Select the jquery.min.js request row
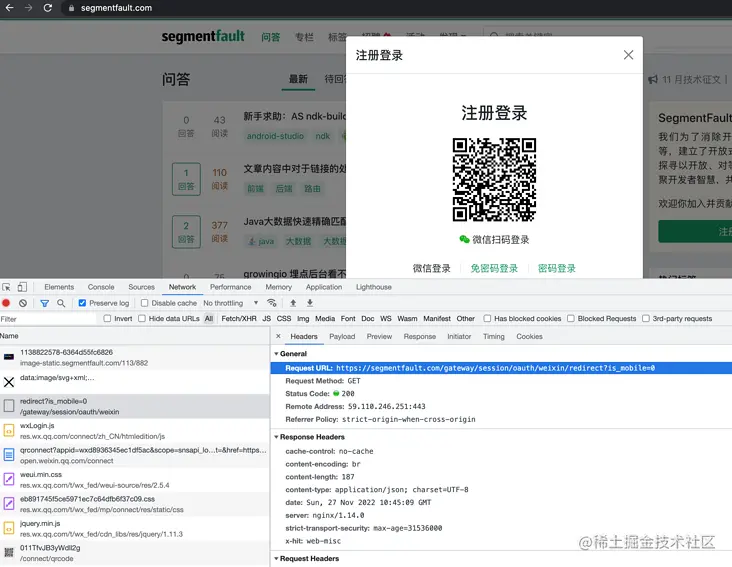This screenshot has height=567, width=732. 135,528
